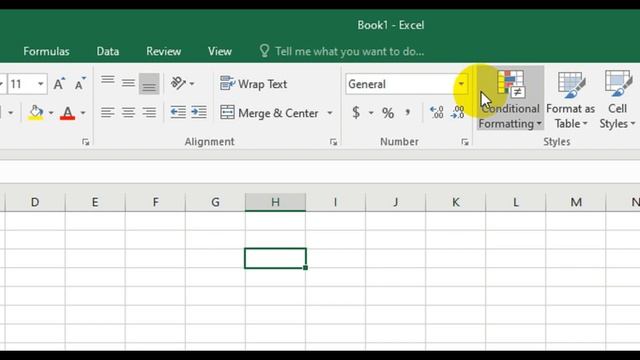Toggle Wrap Text for the cell
Image resolution: width=640 pixels, height=360 pixels.
[x=253, y=84]
